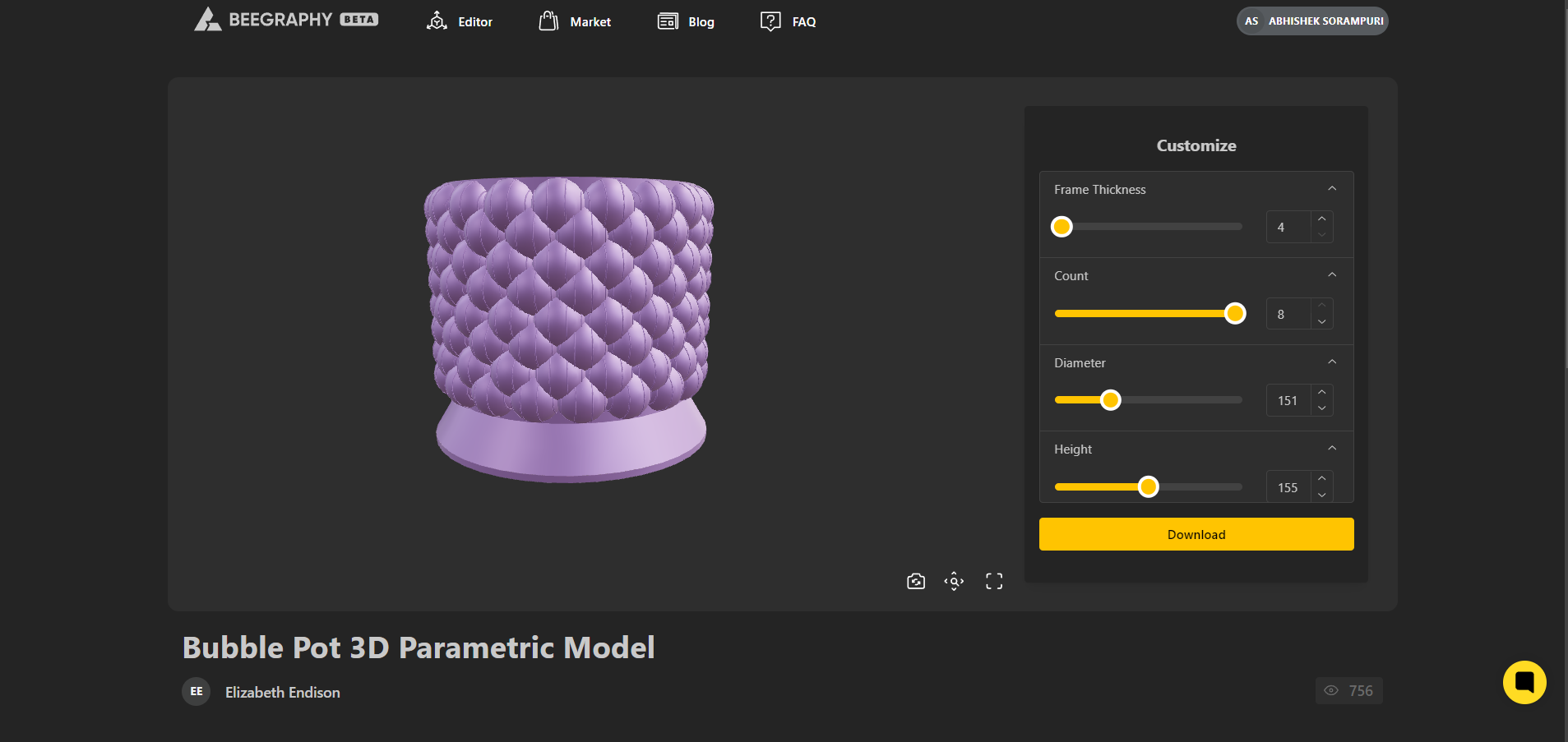The width and height of the screenshot is (1568, 742).
Task: Click the Diameter slider handle
Action: pos(1110,400)
